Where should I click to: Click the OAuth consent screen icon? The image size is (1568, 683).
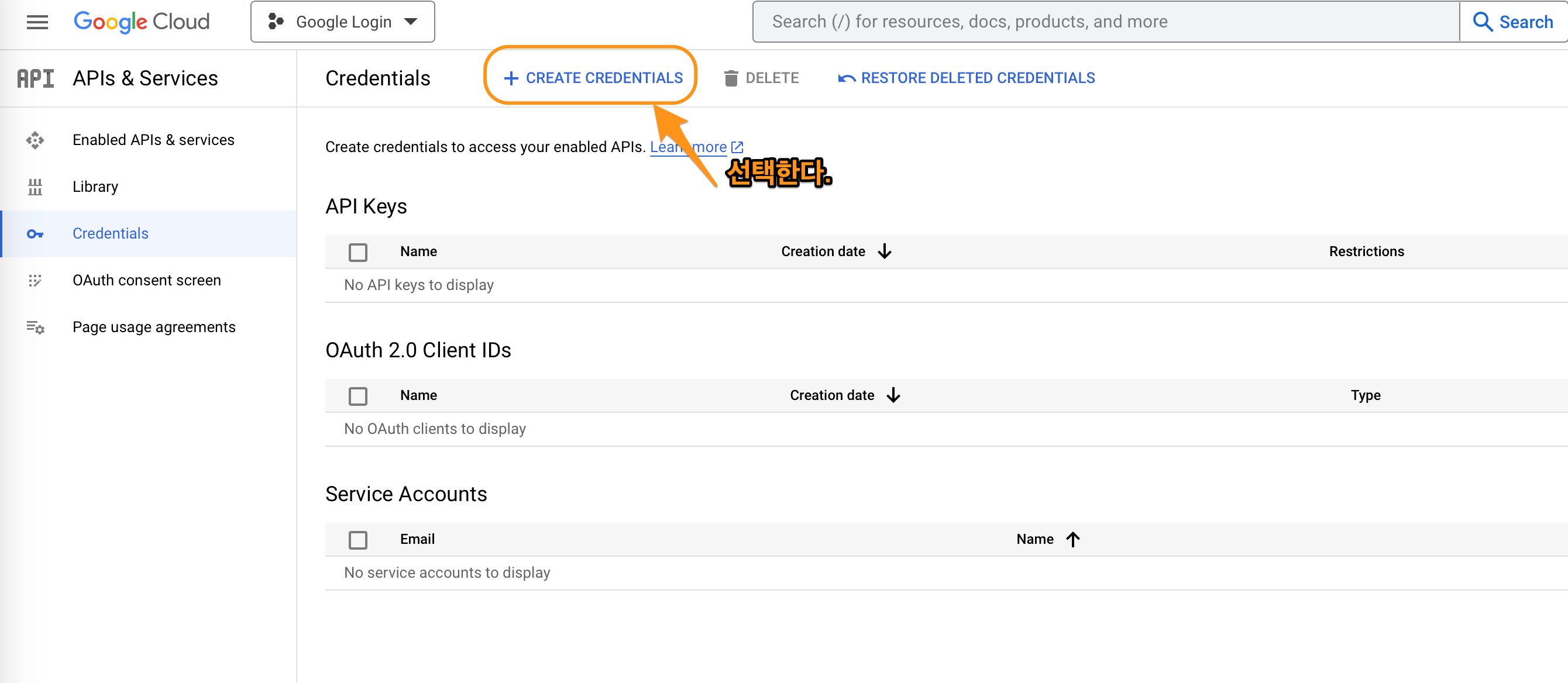[35, 280]
